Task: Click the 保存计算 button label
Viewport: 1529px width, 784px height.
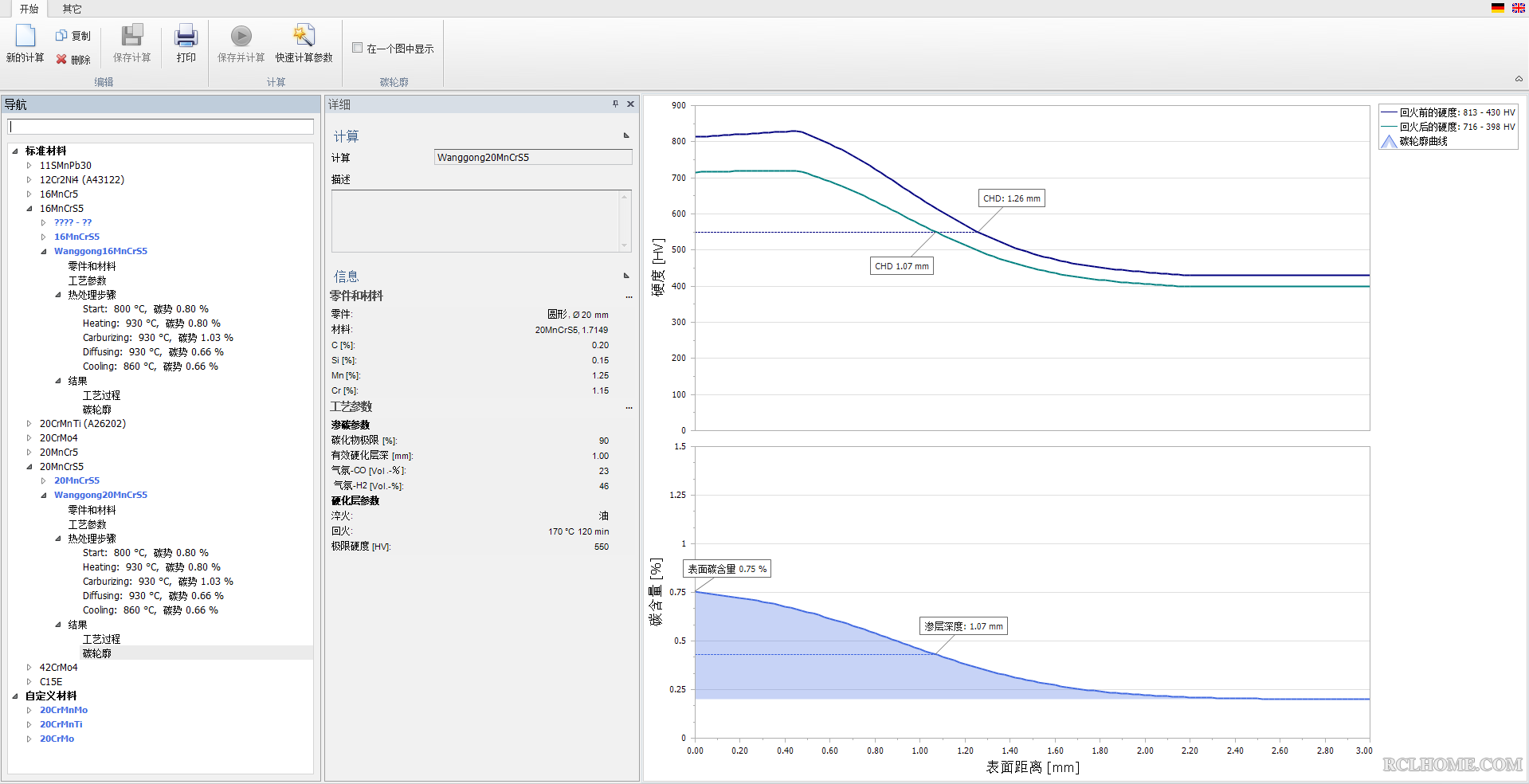Action: pos(131,57)
